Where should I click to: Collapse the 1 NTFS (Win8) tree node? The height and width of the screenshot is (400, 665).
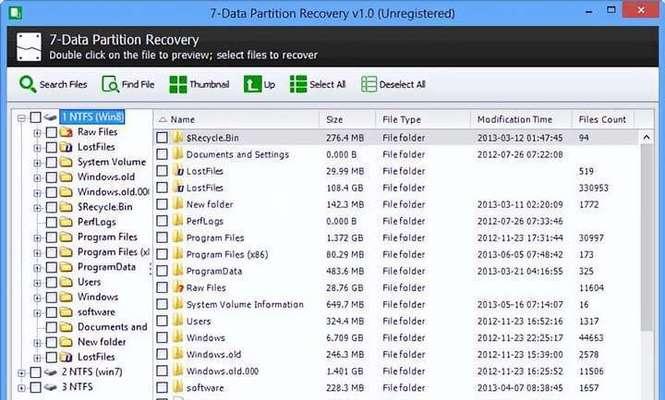tap(21, 118)
